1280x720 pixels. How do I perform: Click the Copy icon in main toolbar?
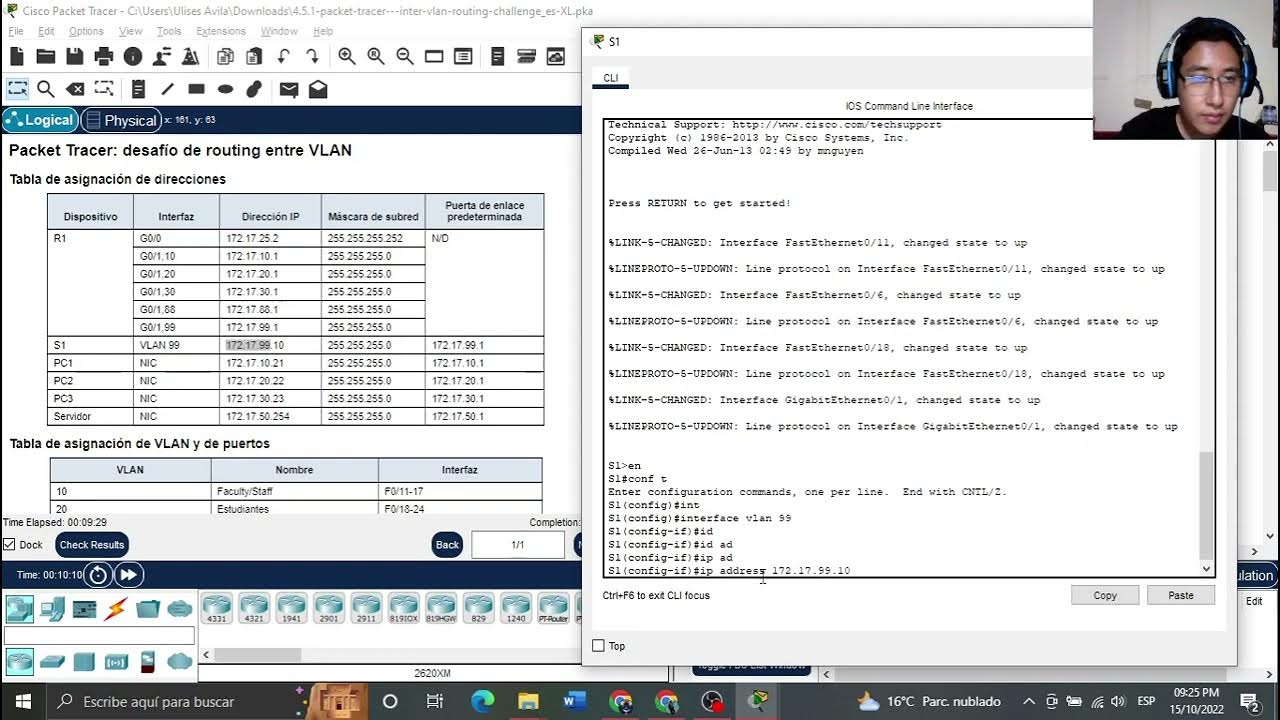225,57
